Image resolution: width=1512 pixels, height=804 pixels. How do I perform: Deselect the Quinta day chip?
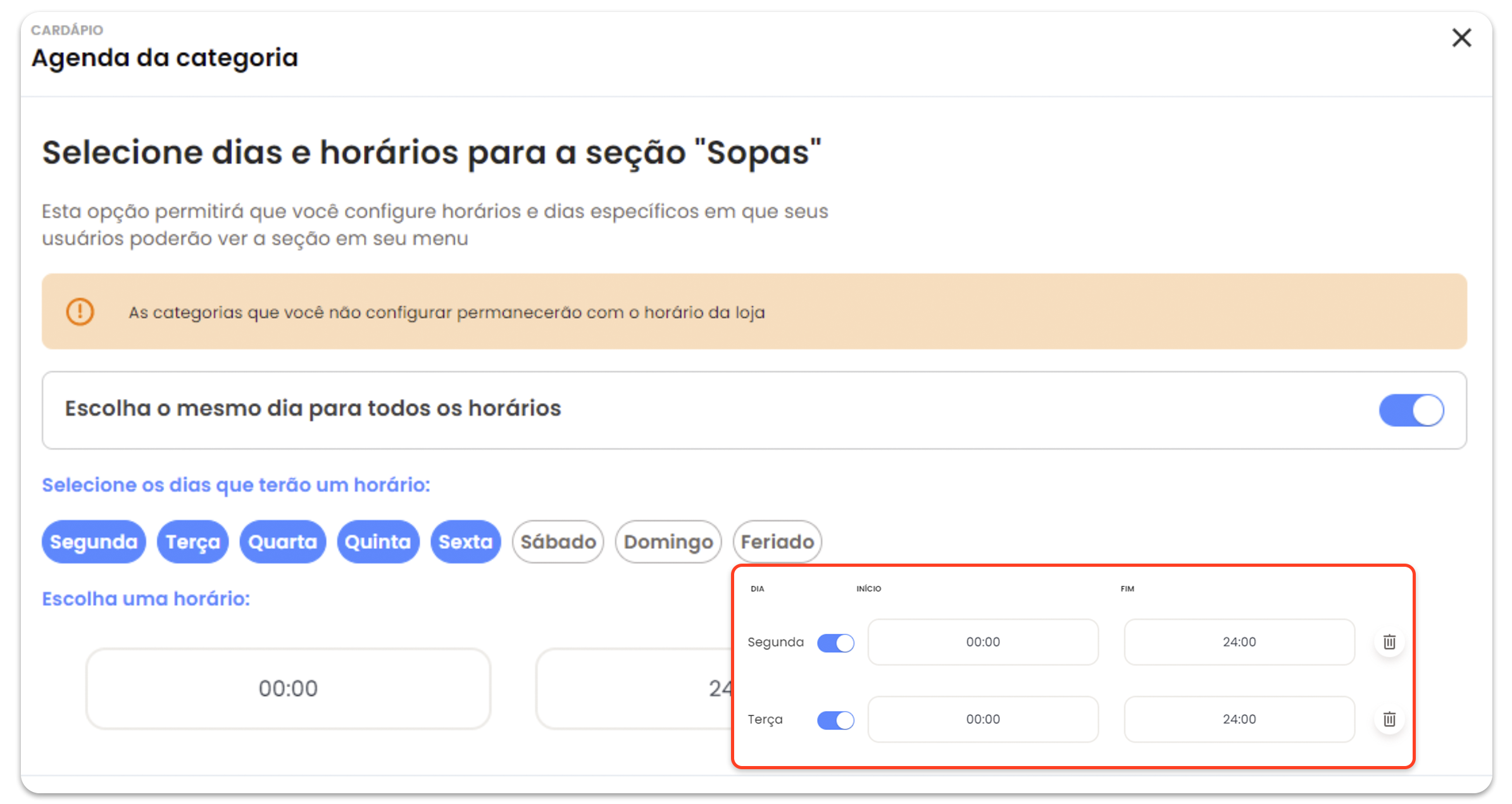point(378,541)
